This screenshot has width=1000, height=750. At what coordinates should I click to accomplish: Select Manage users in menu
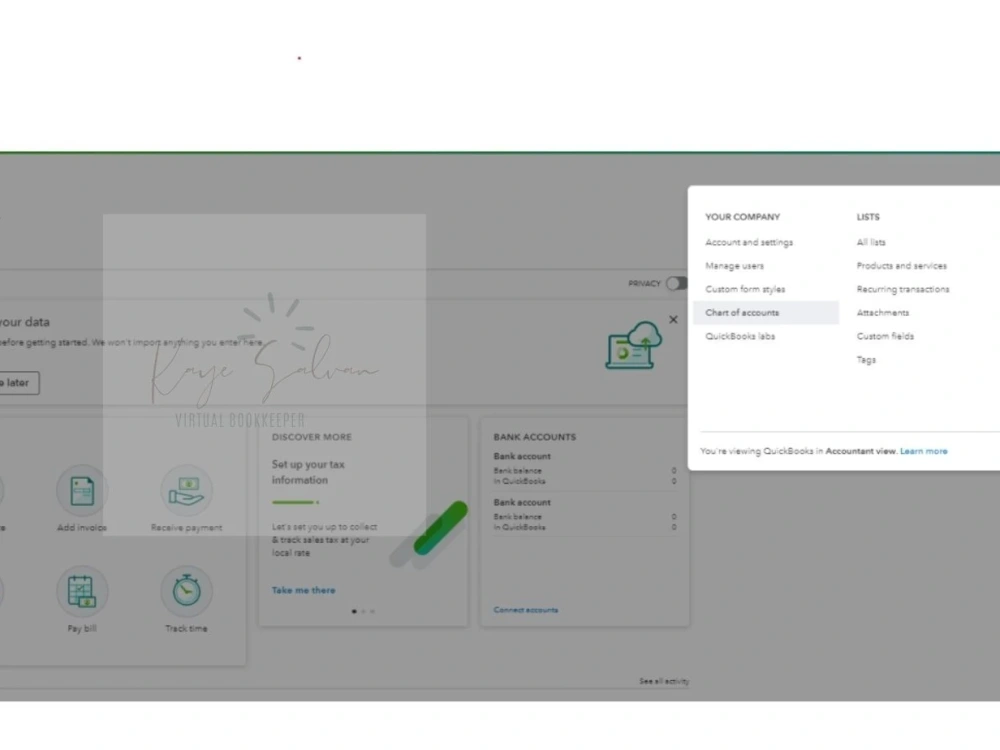[734, 266]
